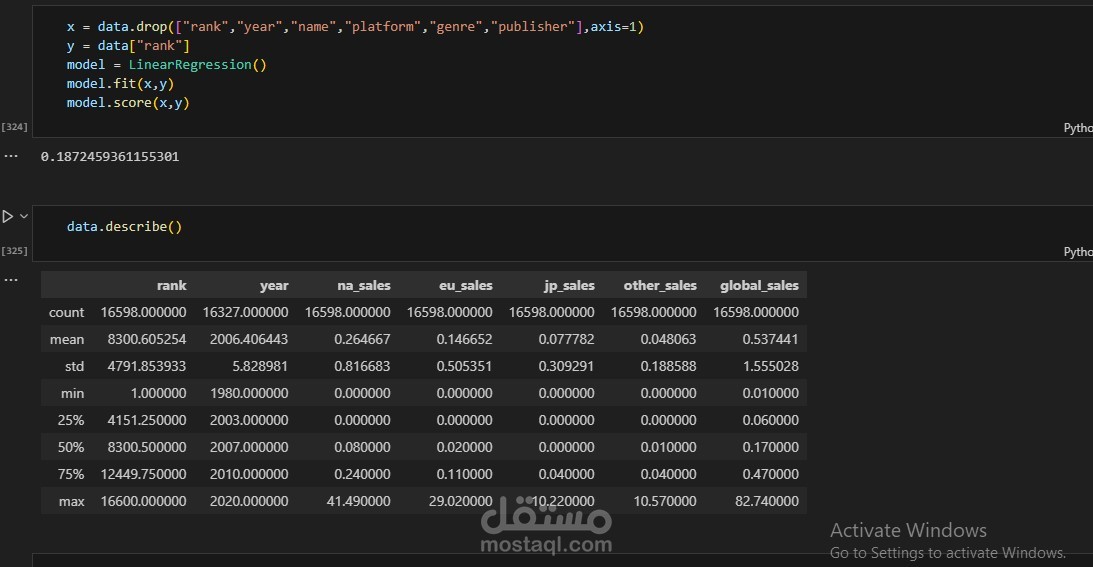Select the min row label

click(72, 393)
